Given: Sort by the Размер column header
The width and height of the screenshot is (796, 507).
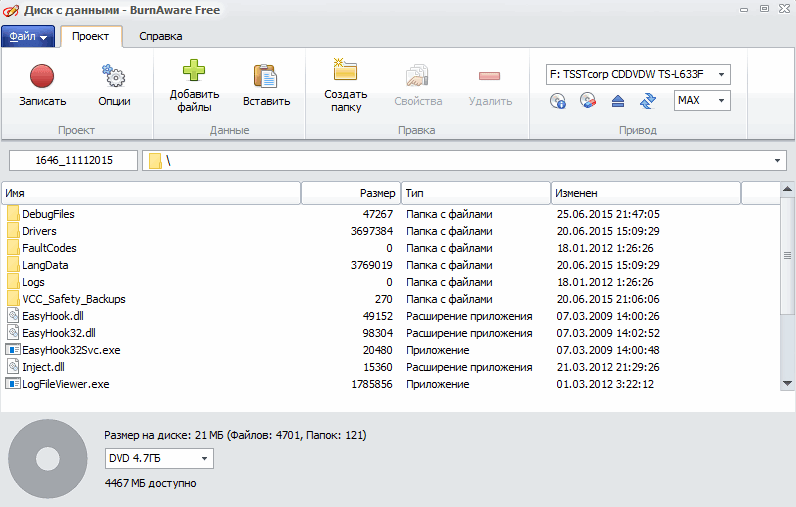Looking at the screenshot, I should tap(351, 193).
